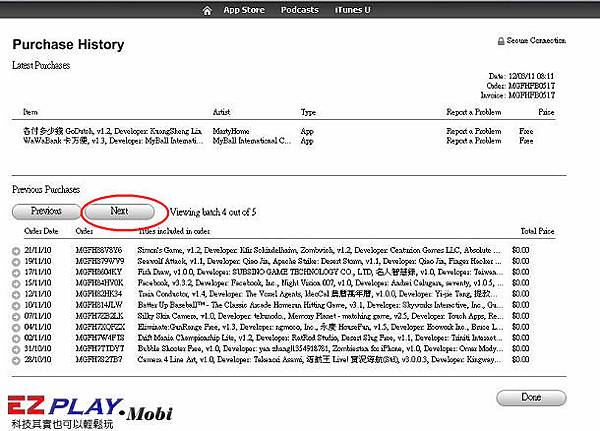
Task: Select the Drift Mania Championship Lite titles
Action: (x=320, y=338)
